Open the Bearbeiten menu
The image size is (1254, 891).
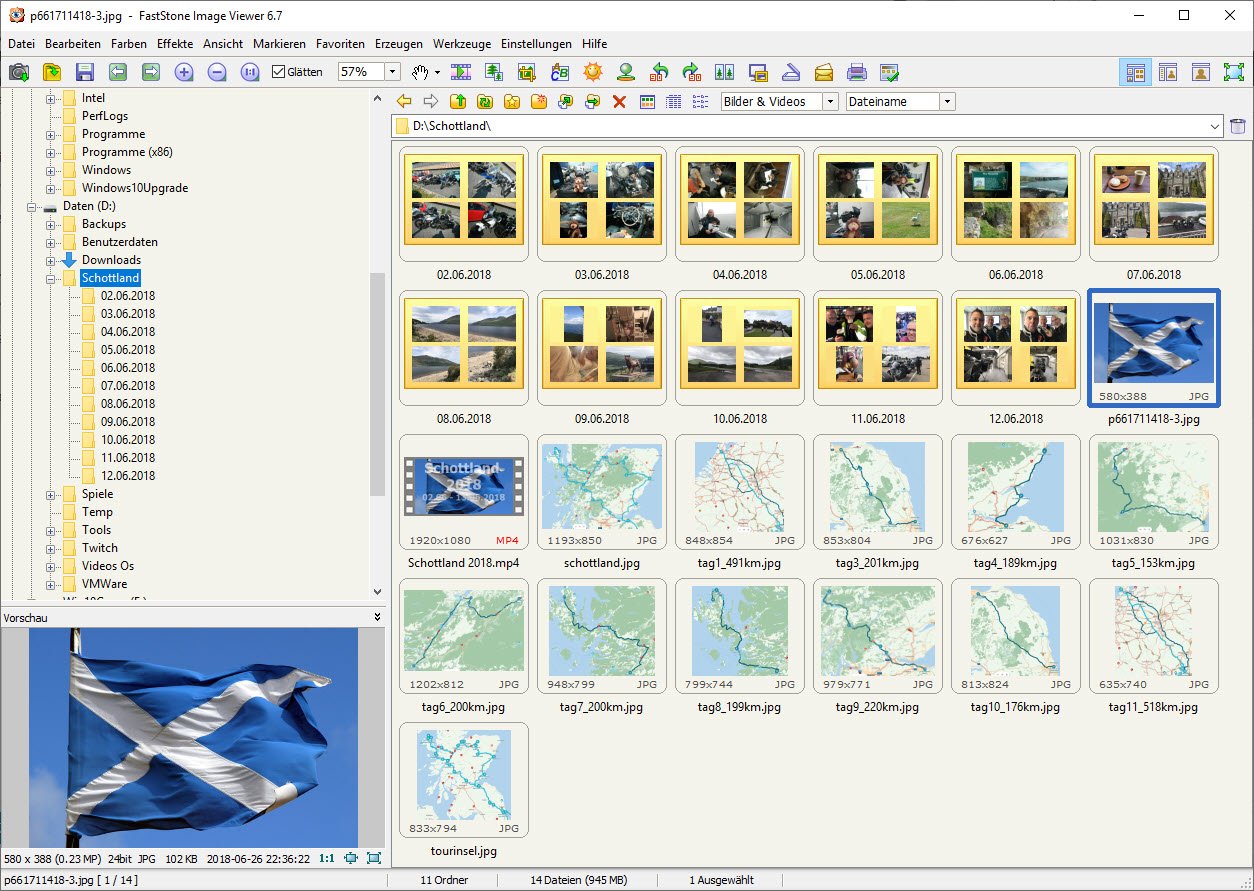[x=72, y=44]
